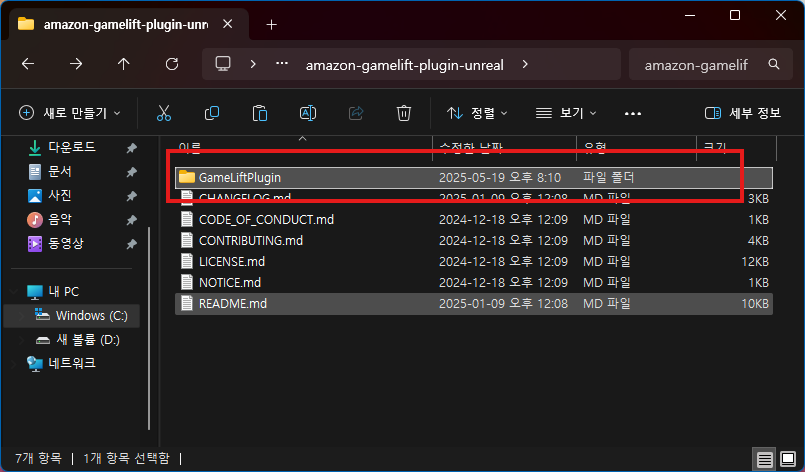Open the See more ellipsis menu in toolbar
The image size is (805, 472).
(632, 114)
